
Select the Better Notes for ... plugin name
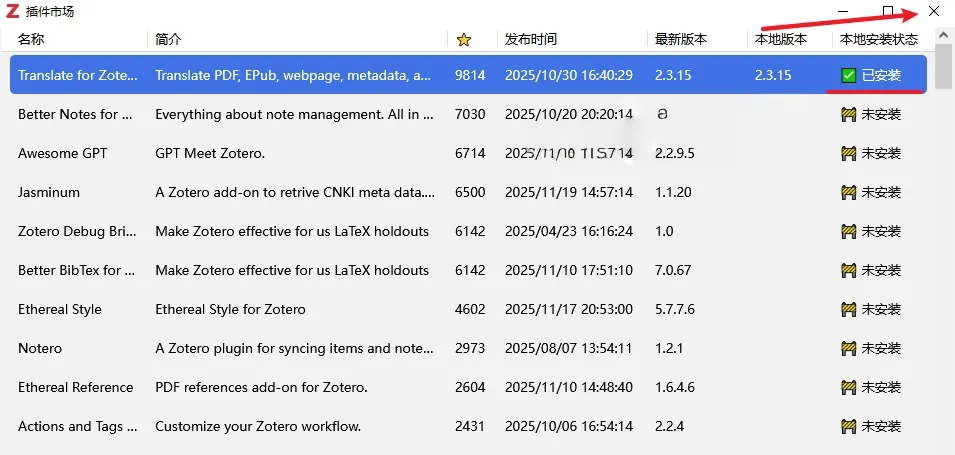click(x=76, y=115)
